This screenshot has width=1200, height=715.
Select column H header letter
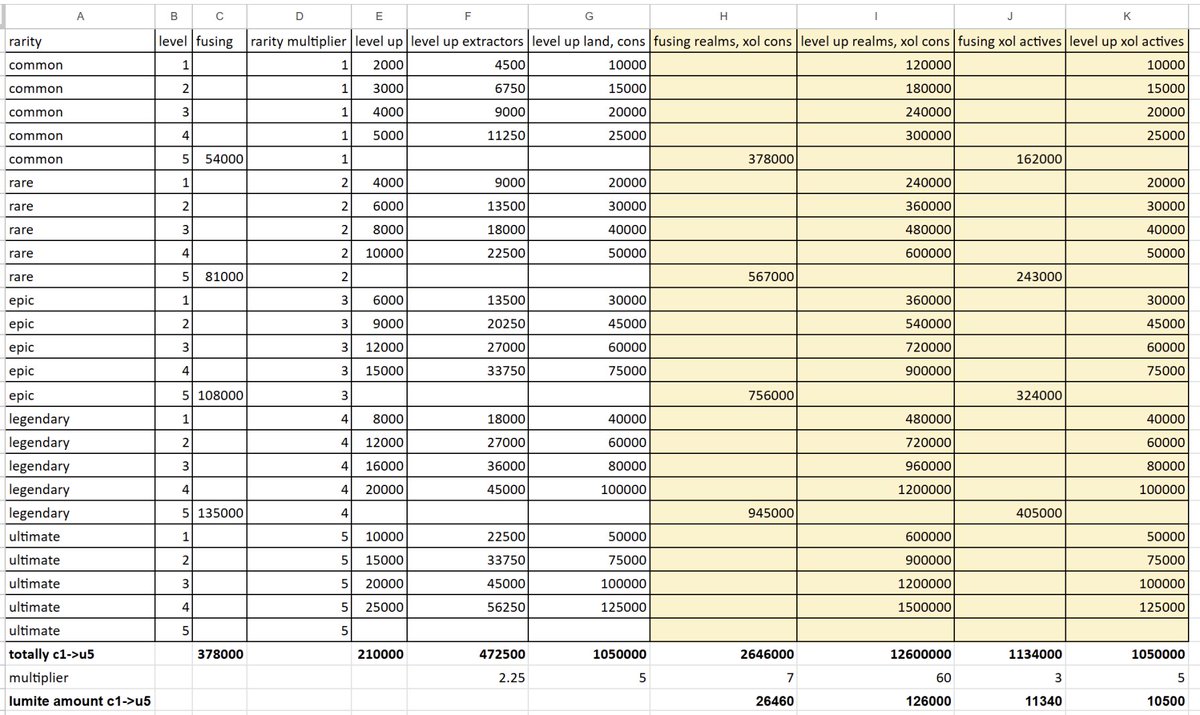(723, 15)
